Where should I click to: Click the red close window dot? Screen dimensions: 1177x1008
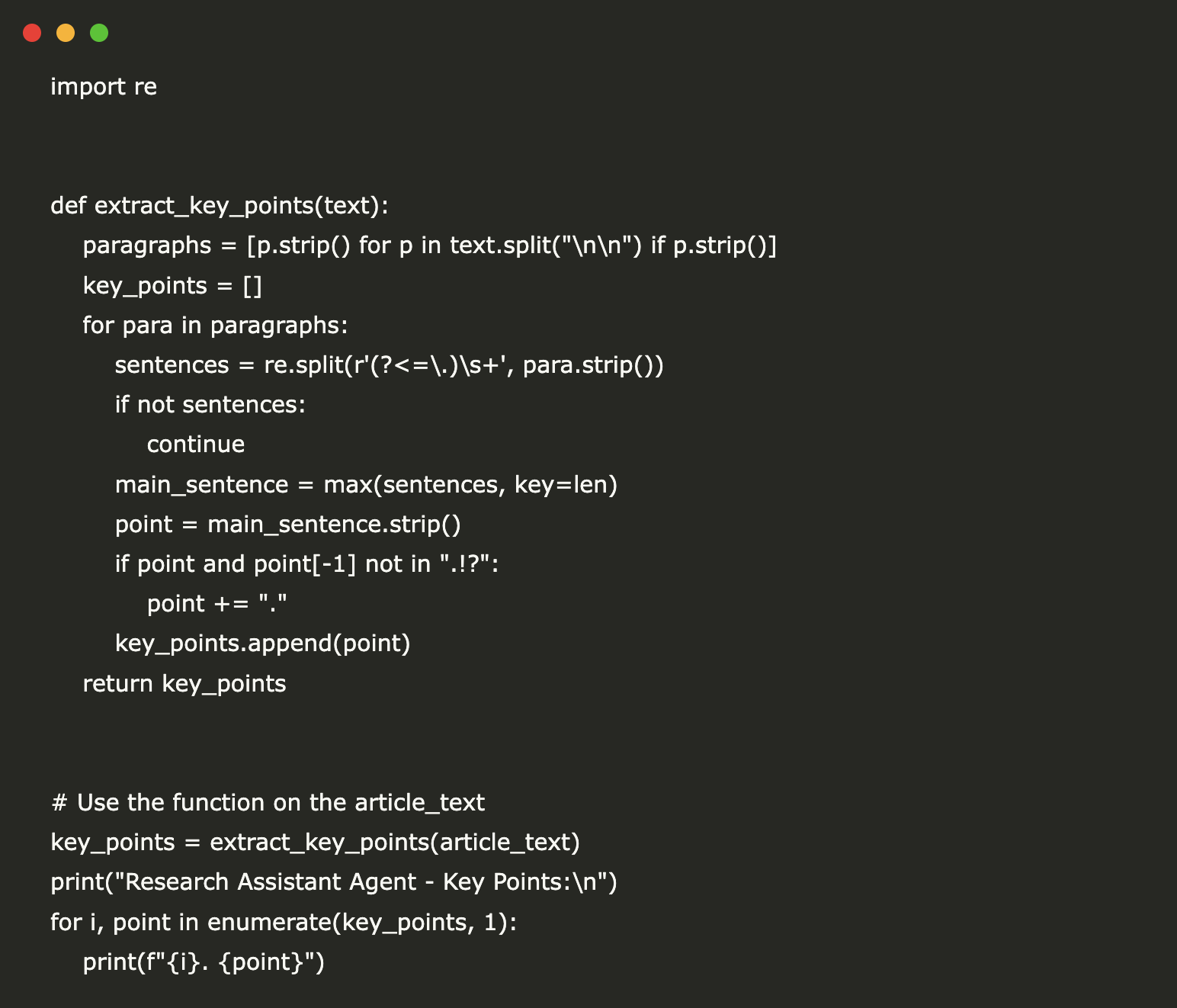coord(32,33)
